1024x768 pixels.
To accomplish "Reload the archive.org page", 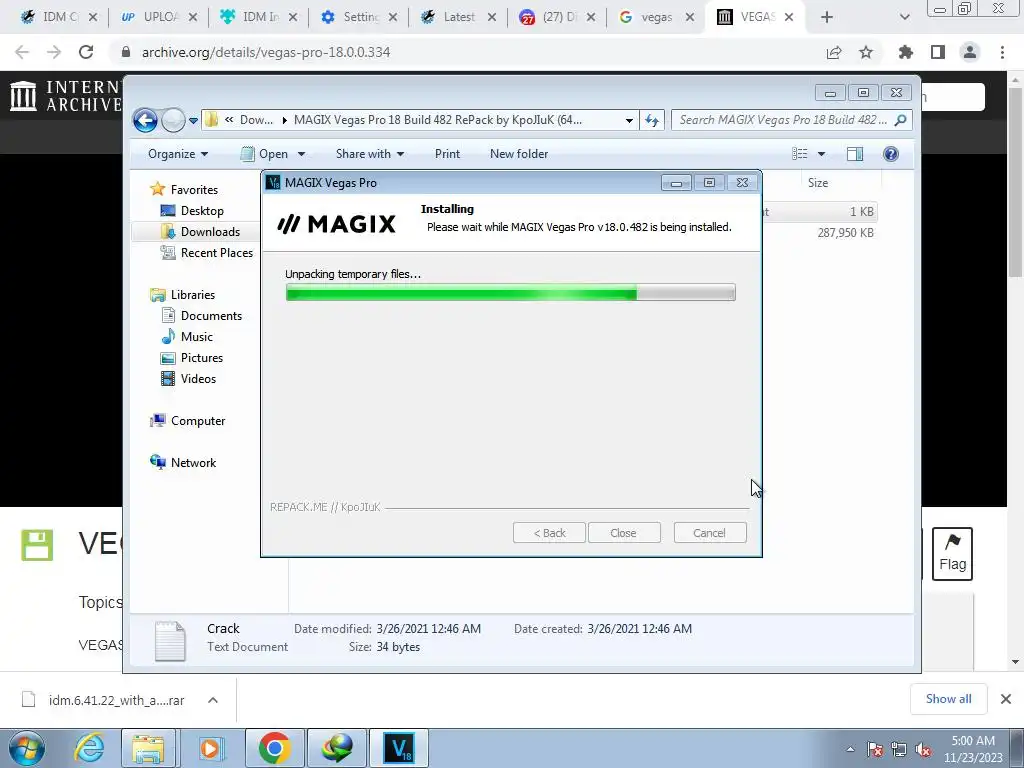I will (86, 52).
